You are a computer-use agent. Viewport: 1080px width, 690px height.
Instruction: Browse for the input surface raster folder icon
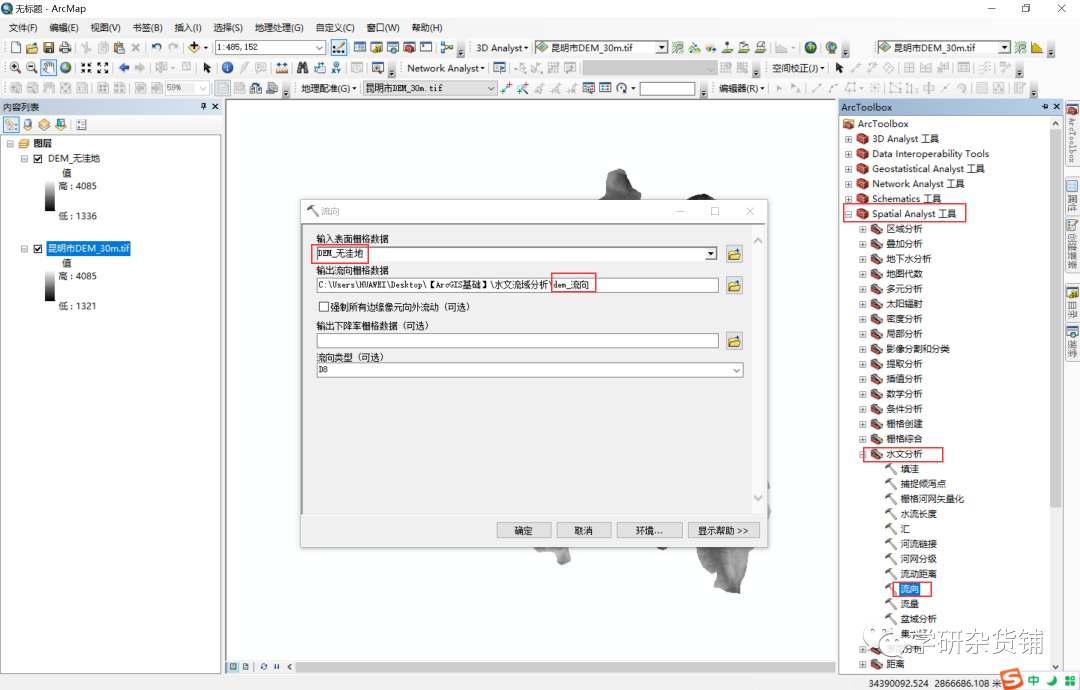(734, 254)
